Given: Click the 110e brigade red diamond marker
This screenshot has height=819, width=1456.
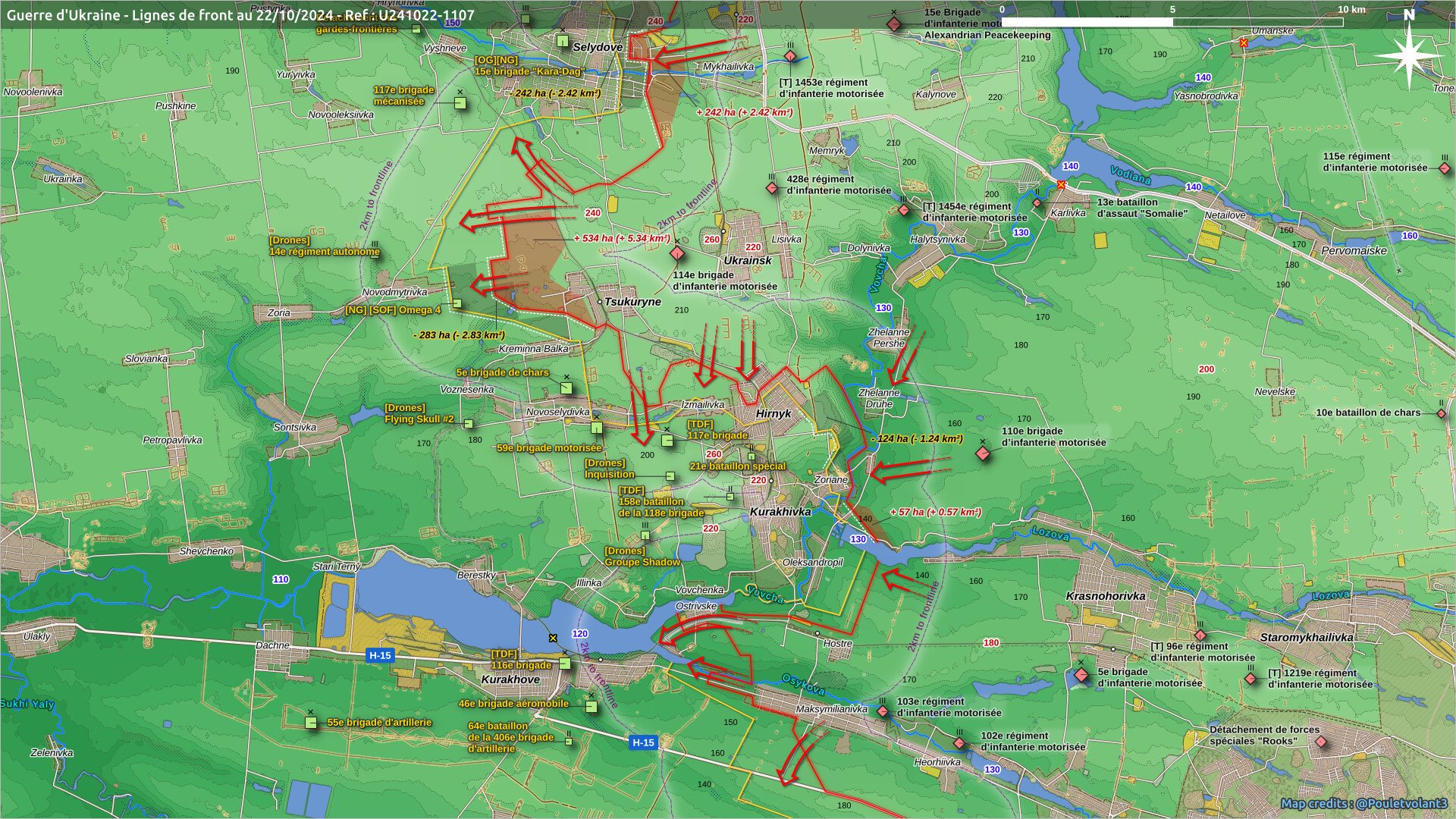Looking at the screenshot, I should point(983,453).
